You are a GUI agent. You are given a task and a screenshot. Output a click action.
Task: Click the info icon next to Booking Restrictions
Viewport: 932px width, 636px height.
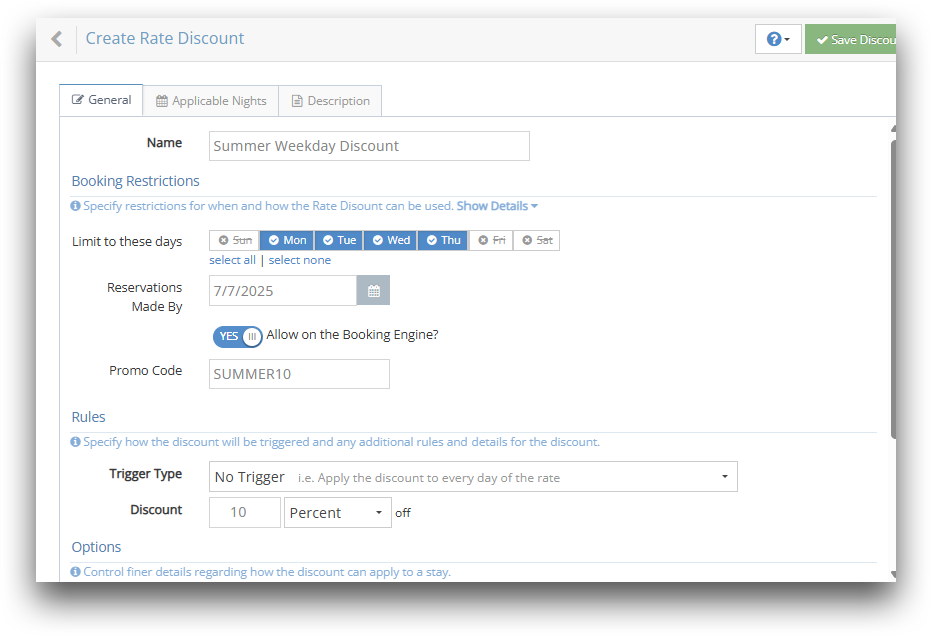(x=75, y=205)
